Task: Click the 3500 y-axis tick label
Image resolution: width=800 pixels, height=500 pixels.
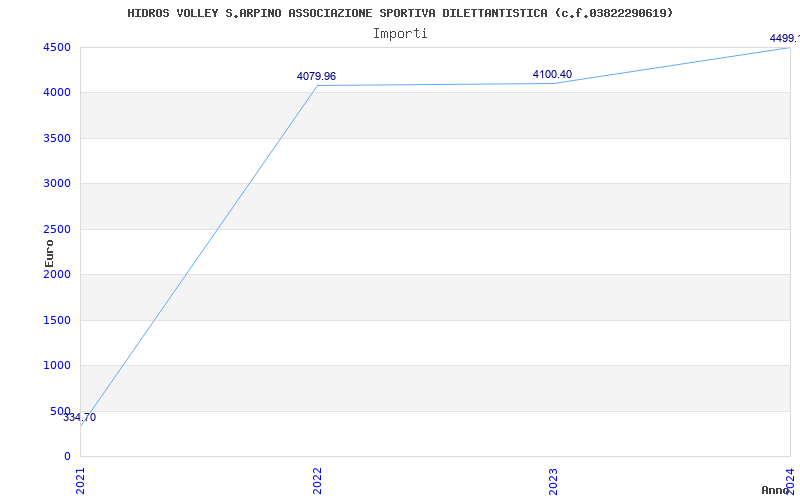Action: 57,138
